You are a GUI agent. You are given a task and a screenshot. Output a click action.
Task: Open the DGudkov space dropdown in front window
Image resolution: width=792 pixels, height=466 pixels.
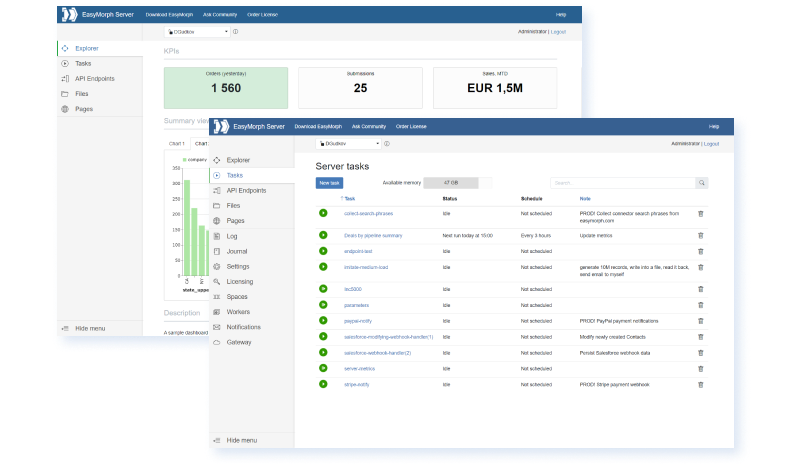pyautogui.click(x=349, y=144)
